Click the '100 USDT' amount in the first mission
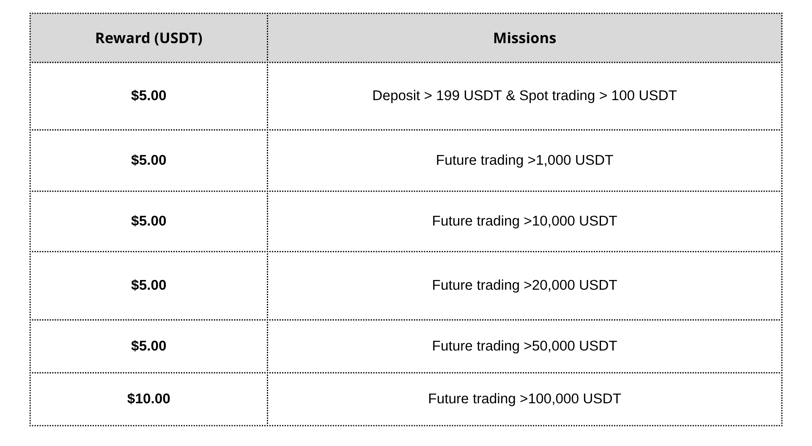The image size is (812, 446). (x=644, y=96)
